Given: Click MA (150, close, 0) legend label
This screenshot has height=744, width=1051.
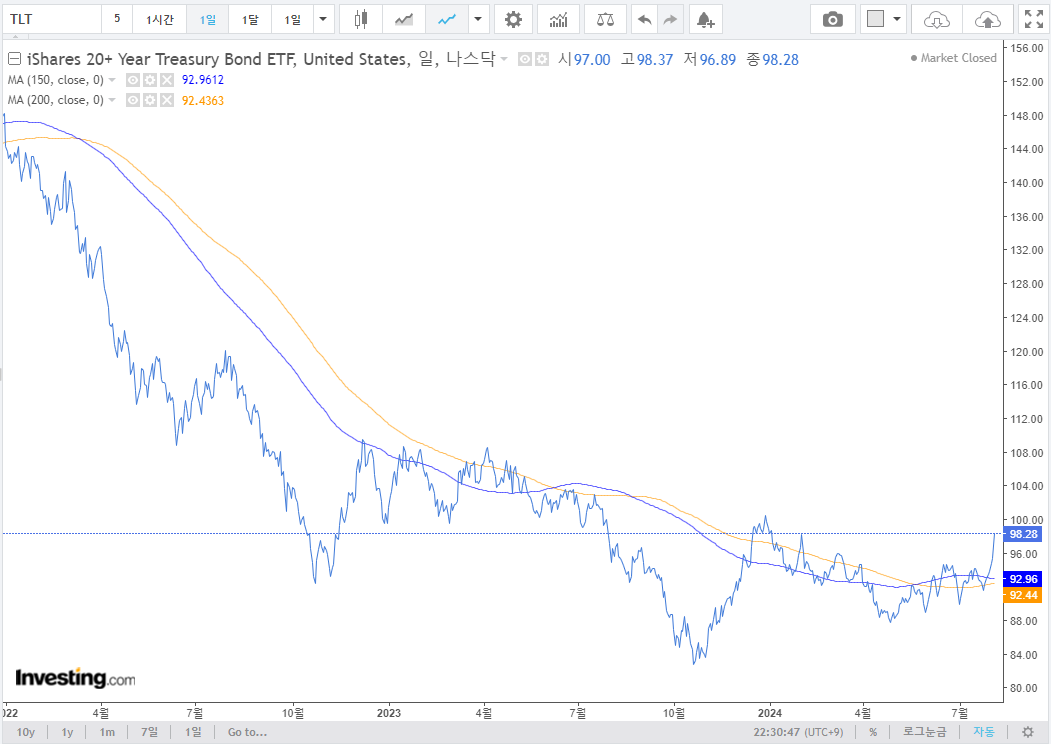Looking at the screenshot, I should click(56, 80).
